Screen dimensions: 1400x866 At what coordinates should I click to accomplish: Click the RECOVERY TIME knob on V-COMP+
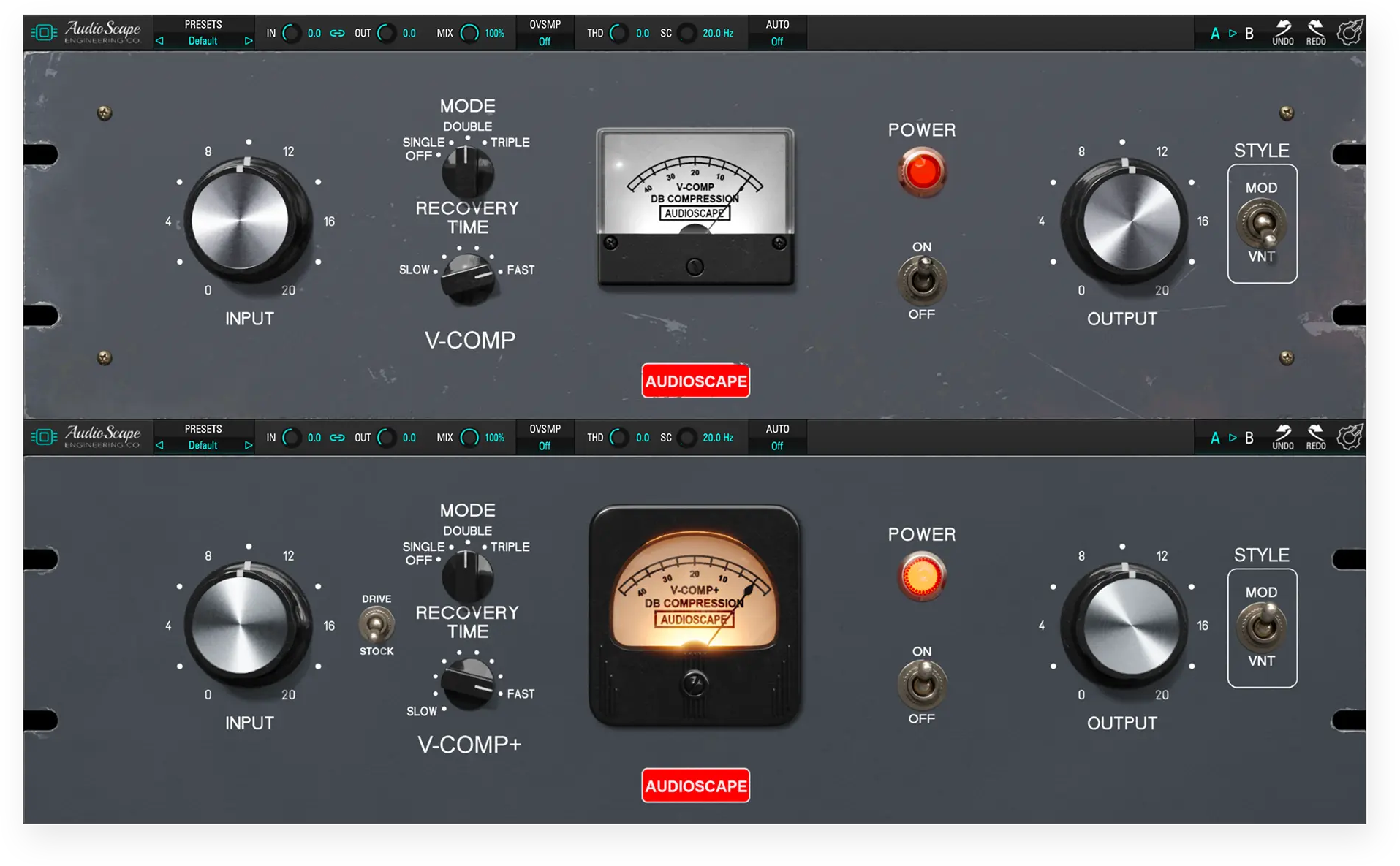(x=469, y=683)
